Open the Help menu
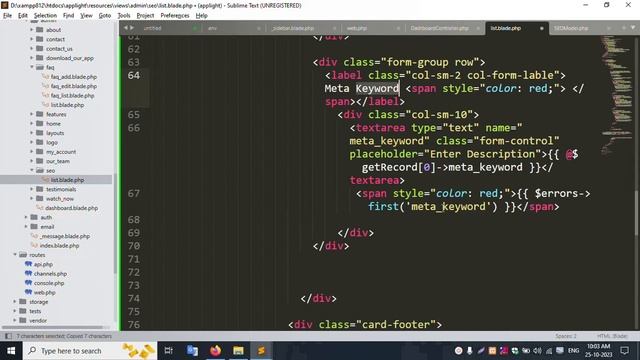The height and width of the screenshot is (360, 640). point(201,16)
